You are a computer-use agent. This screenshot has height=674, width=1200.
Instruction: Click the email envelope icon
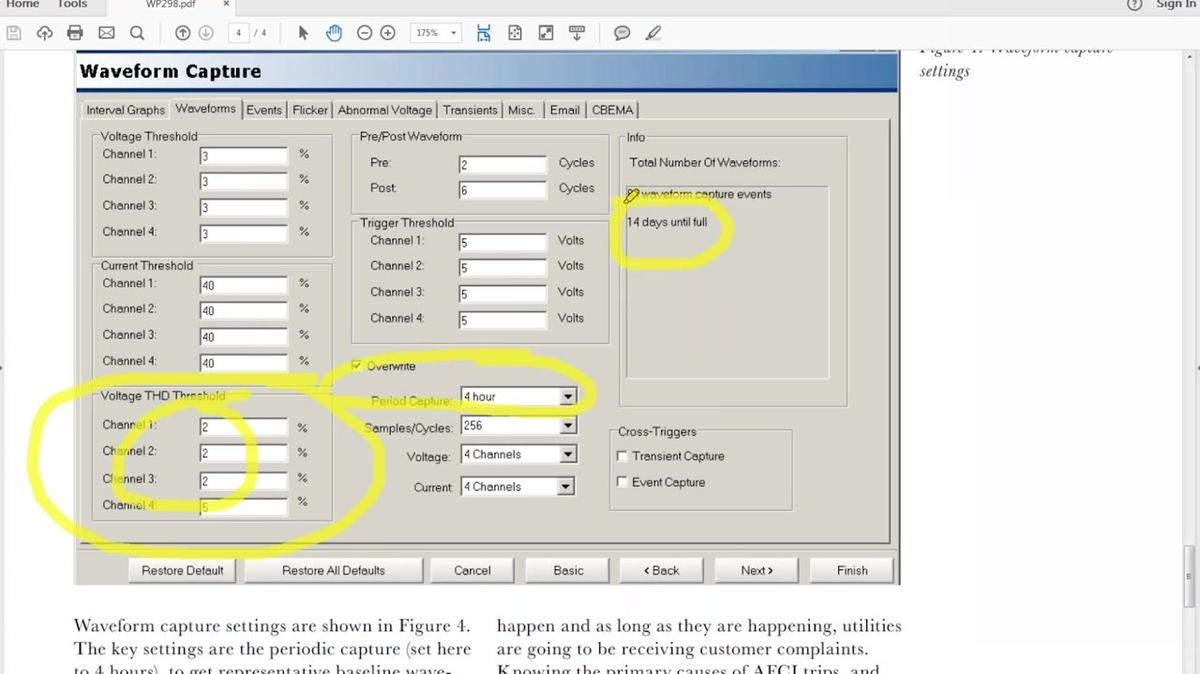pos(106,33)
